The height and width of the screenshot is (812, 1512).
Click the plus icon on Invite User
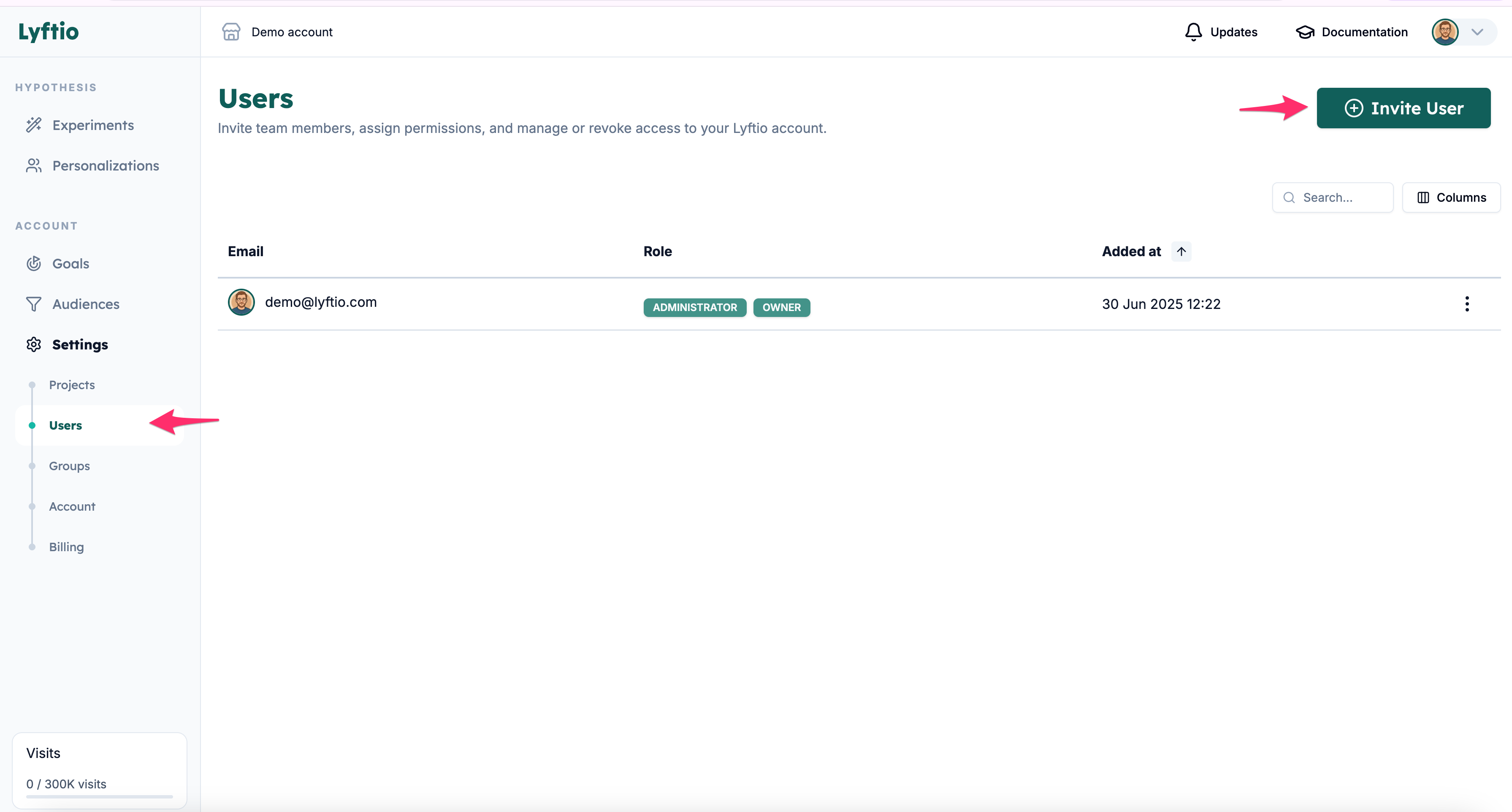click(1354, 108)
